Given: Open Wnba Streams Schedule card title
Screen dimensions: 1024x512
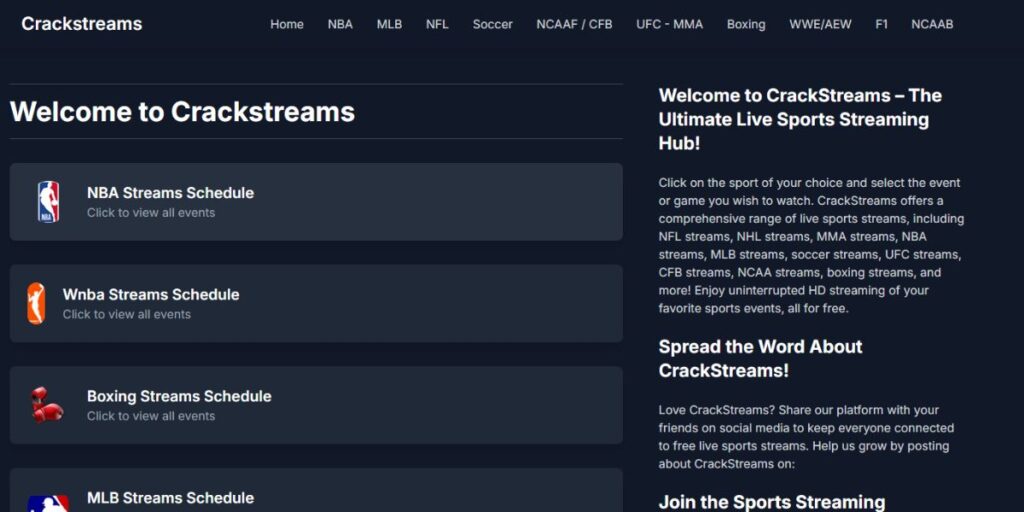Looking at the screenshot, I should click(x=151, y=295).
